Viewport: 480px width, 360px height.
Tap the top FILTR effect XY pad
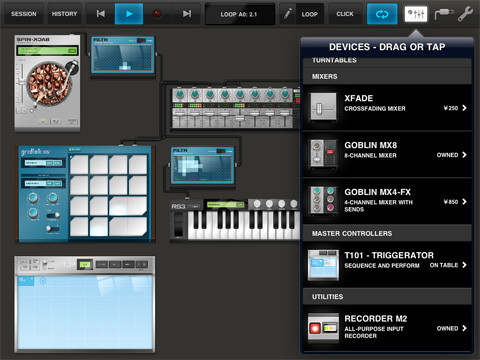[x=123, y=58]
